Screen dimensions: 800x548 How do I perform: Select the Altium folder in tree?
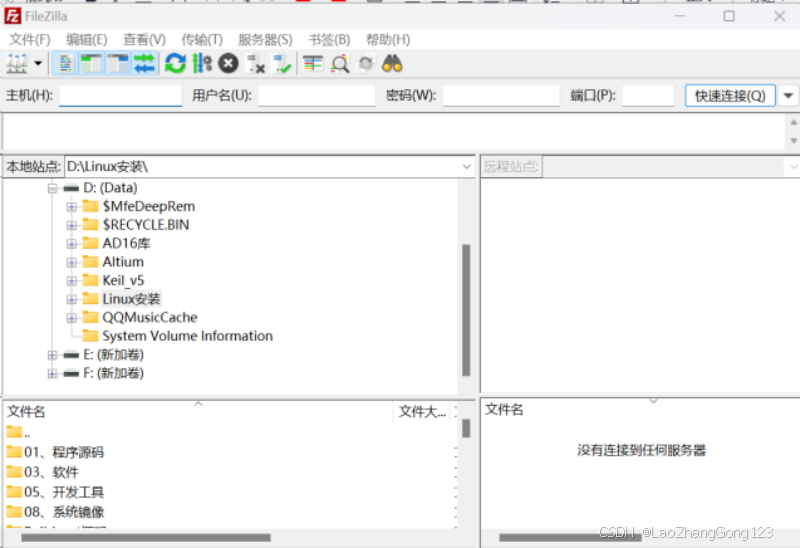pyautogui.click(x=123, y=262)
